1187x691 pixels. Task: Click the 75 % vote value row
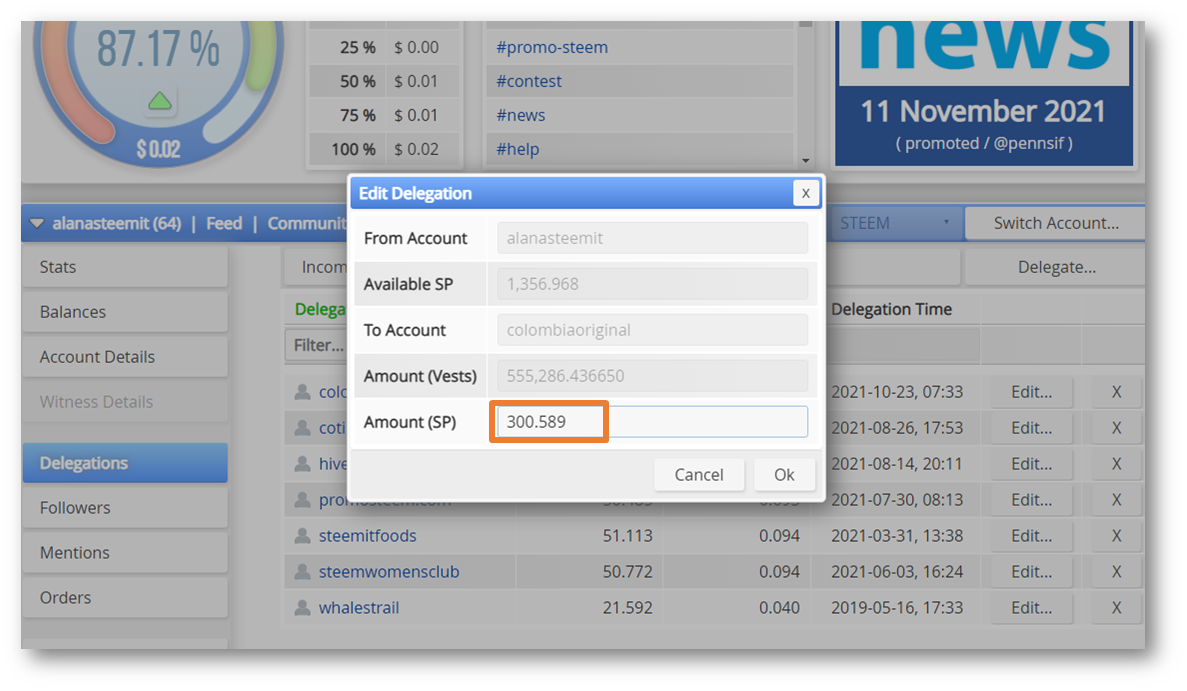pos(385,115)
